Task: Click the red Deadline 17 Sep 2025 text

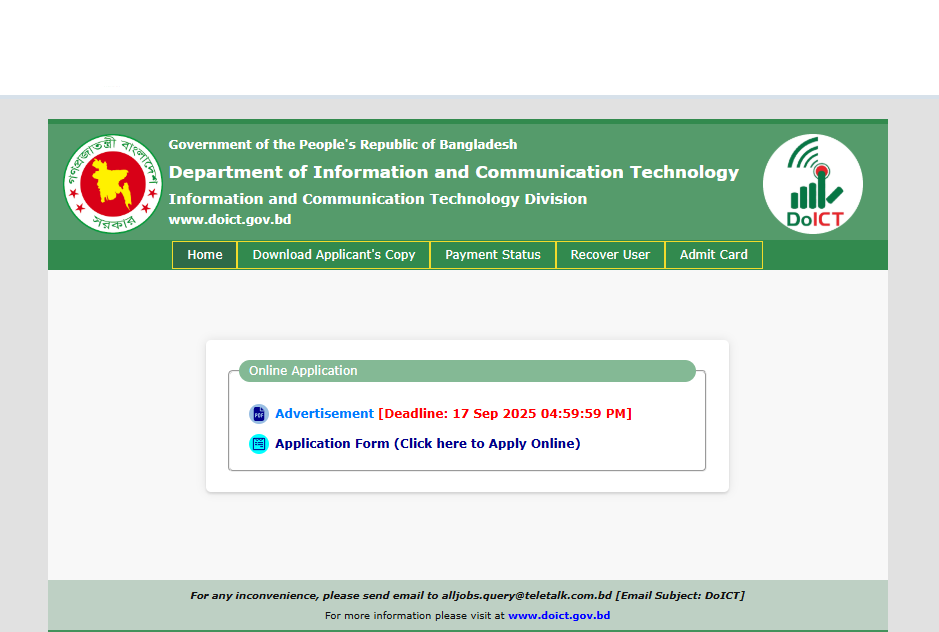Action: (x=505, y=414)
